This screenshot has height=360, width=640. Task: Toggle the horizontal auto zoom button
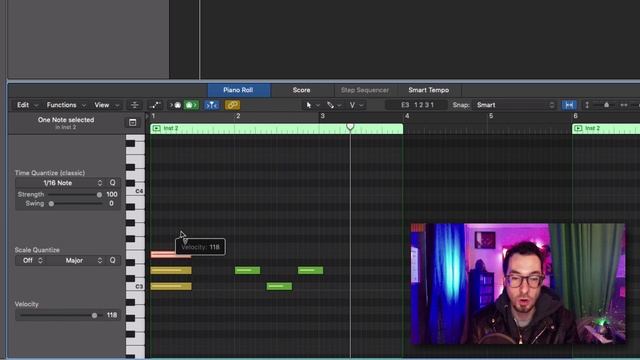pyautogui.click(x=569, y=105)
